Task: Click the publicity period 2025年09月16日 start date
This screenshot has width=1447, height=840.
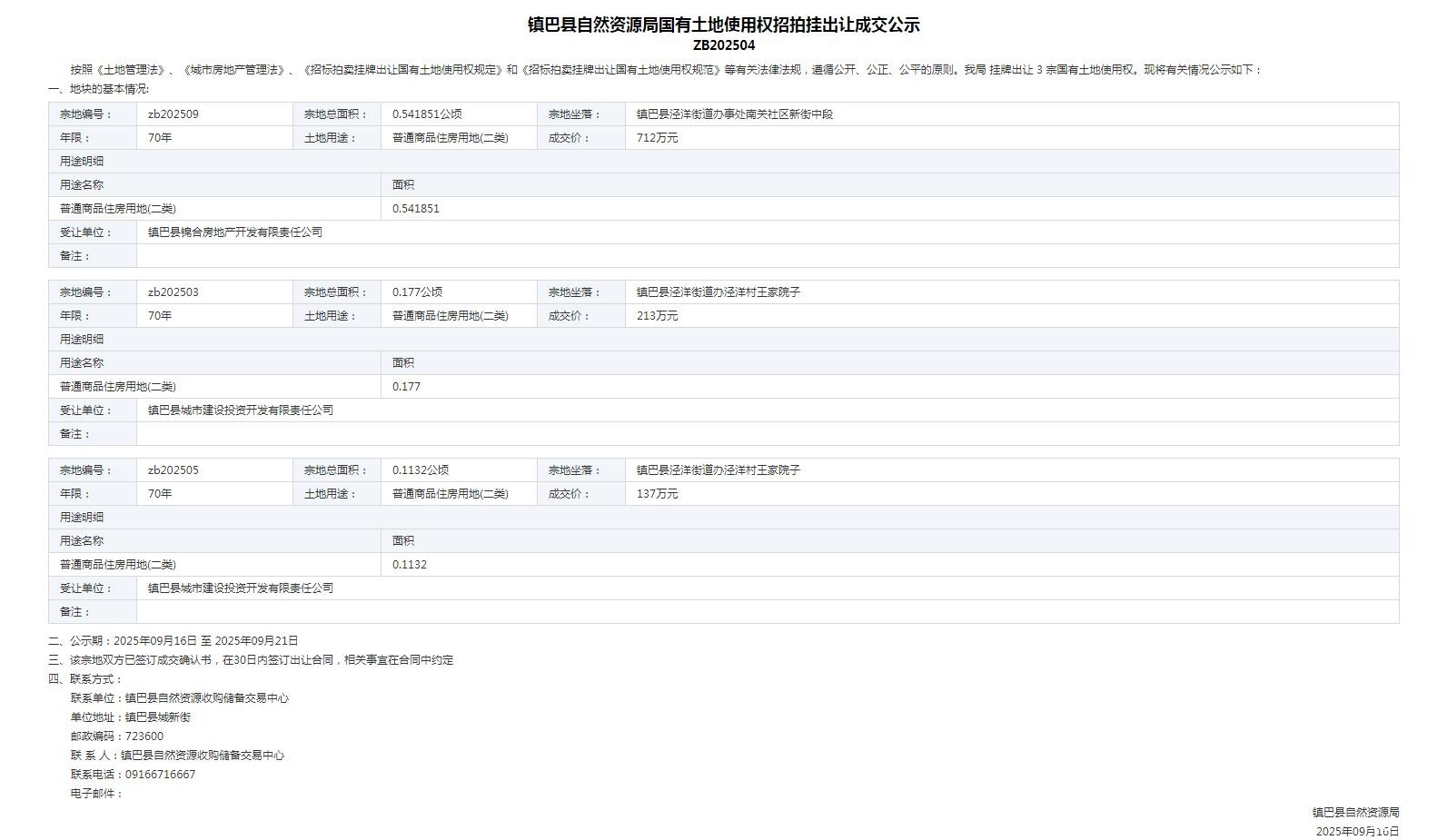Action: coord(154,641)
